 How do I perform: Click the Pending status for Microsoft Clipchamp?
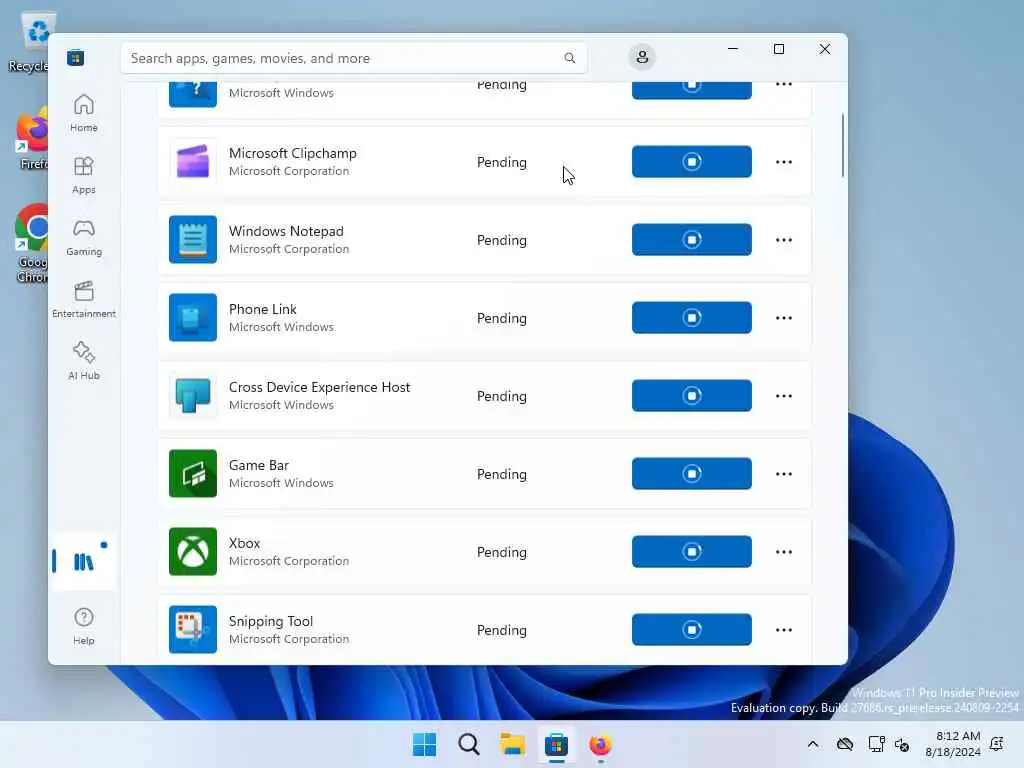point(502,162)
